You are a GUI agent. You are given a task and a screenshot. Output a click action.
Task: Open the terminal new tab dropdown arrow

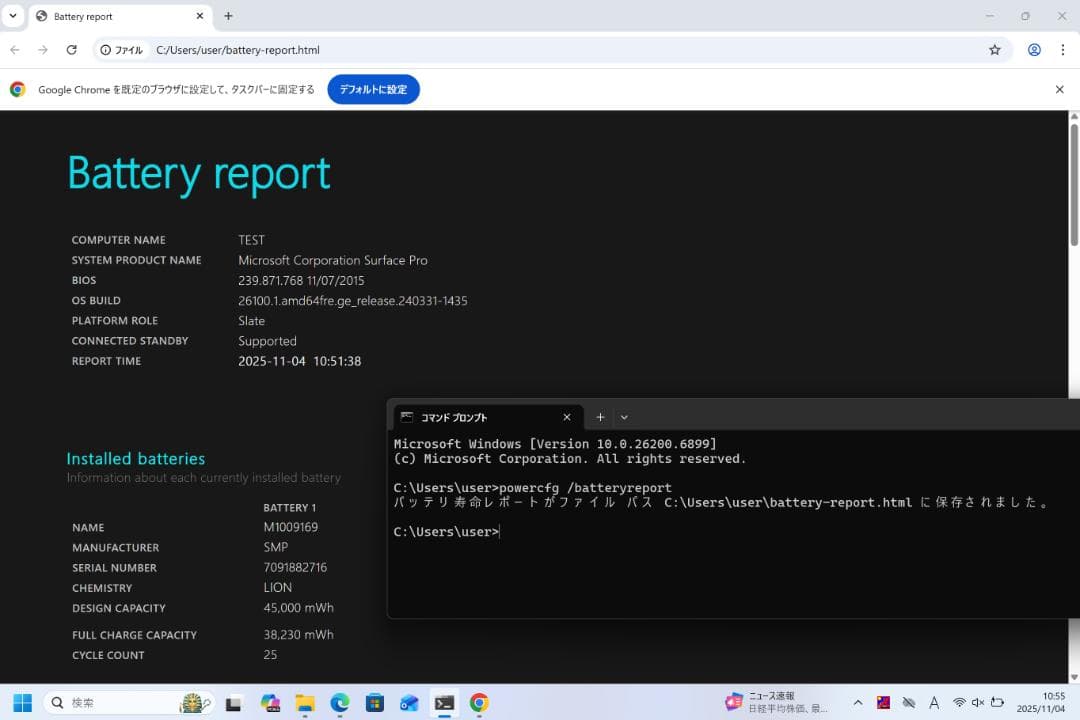tap(624, 417)
